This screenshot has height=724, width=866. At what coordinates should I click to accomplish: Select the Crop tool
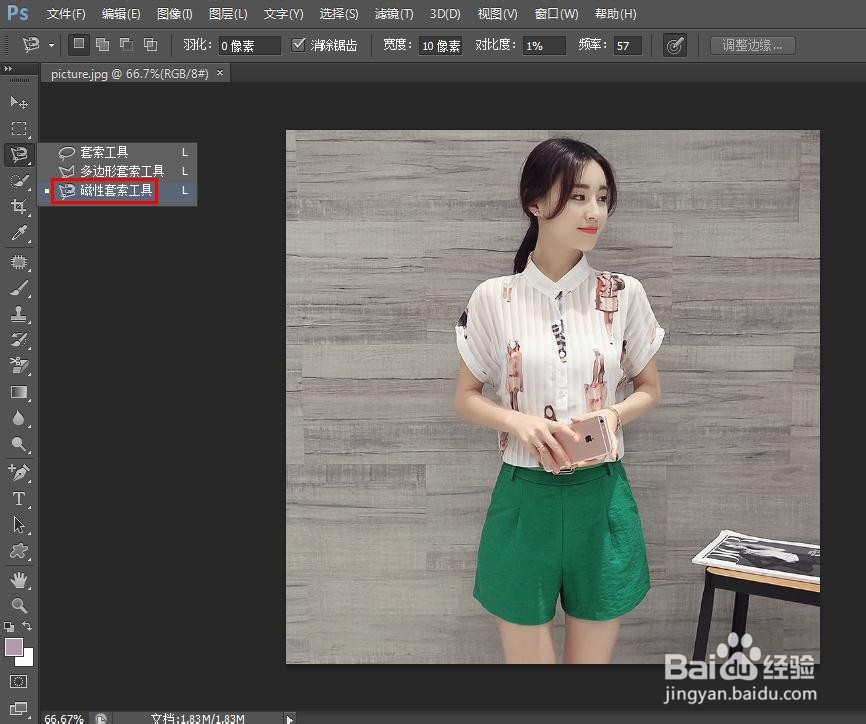(x=19, y=207)
